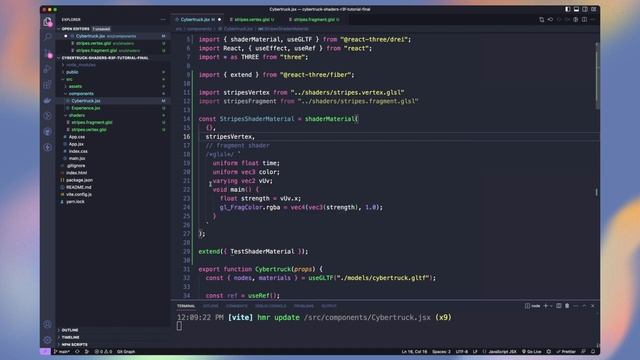
Task: Open the Accounts icon at sidebar bottom
Action: [x=48, y=324]
